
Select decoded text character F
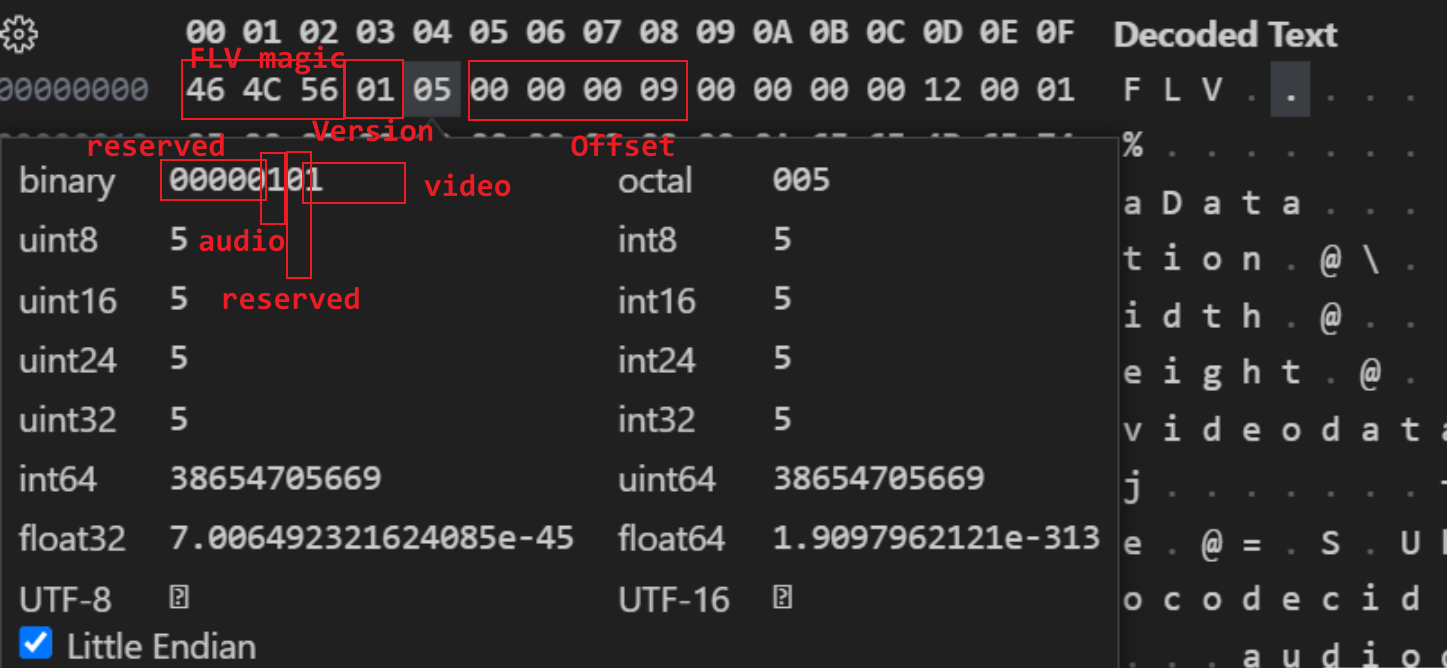coord(1132,91)
